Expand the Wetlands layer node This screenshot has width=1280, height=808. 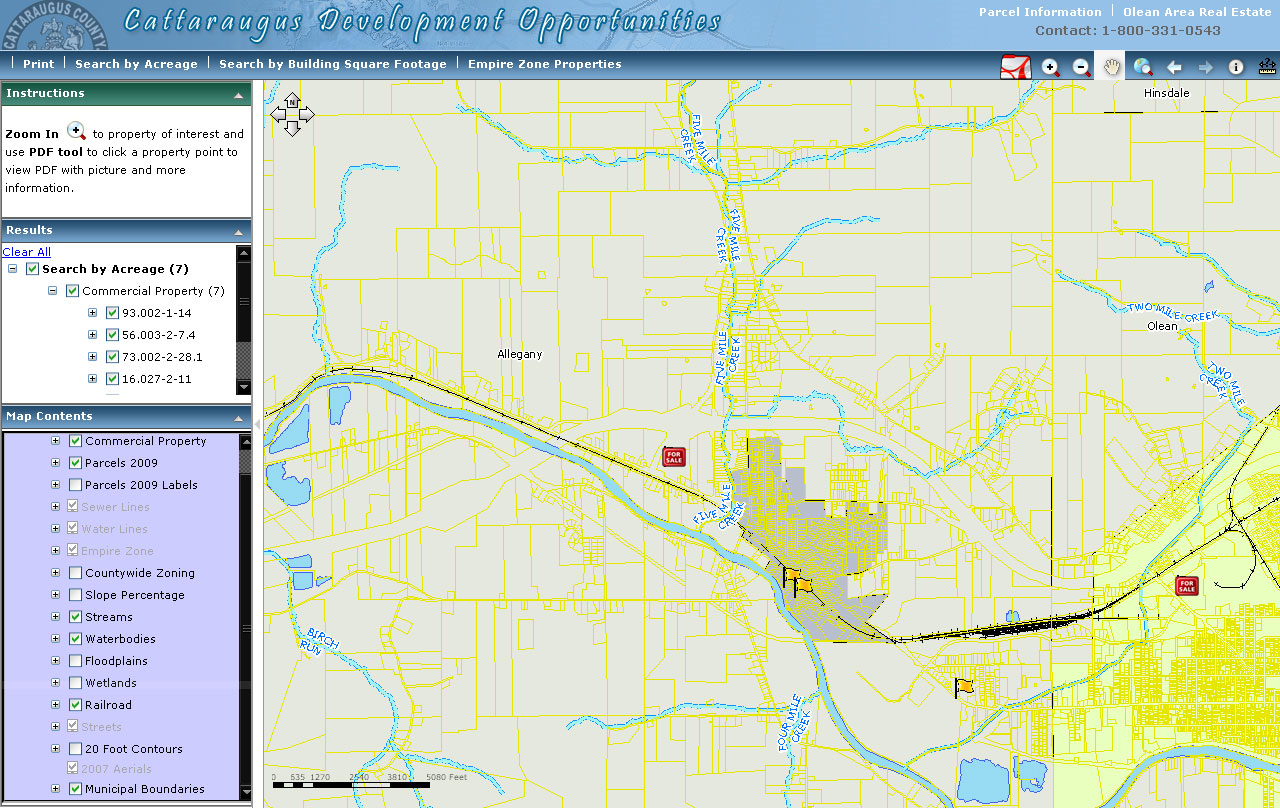click(56, 683)
